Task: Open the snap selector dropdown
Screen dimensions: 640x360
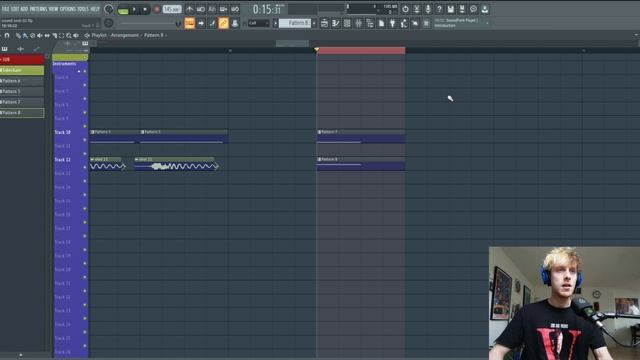Action: tap(259, 23)
